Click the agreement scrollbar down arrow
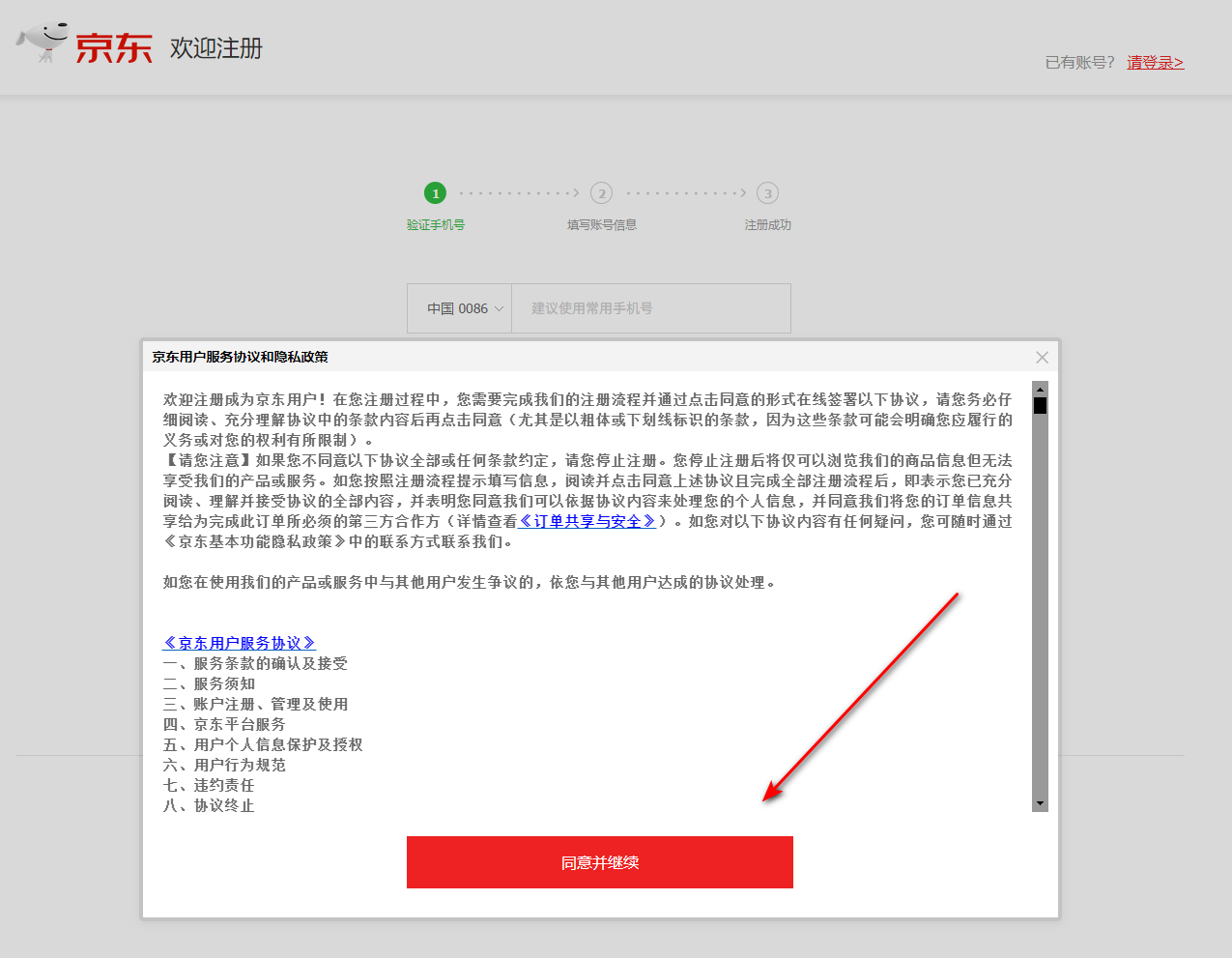 point(1040,803)
